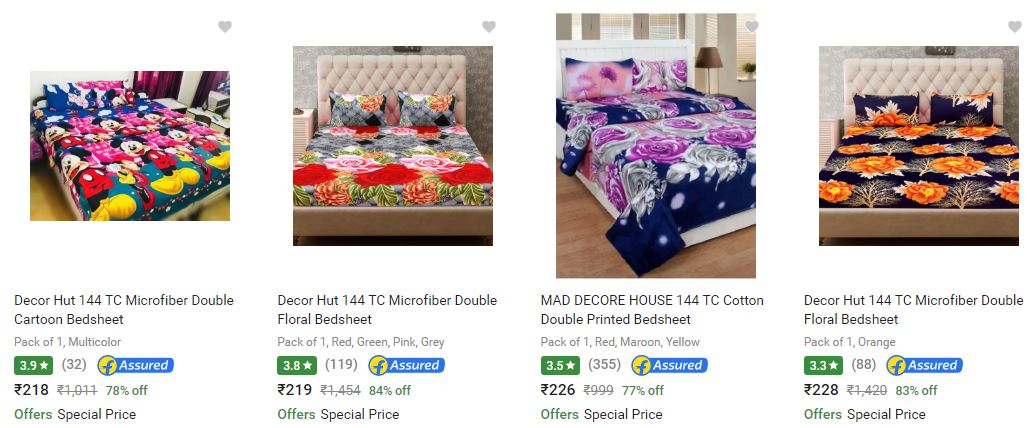The width and height of the screenshot is (1028, 428).
Task: Open the orange flower navy bedsheet image
Action: [x=919, y=146]
